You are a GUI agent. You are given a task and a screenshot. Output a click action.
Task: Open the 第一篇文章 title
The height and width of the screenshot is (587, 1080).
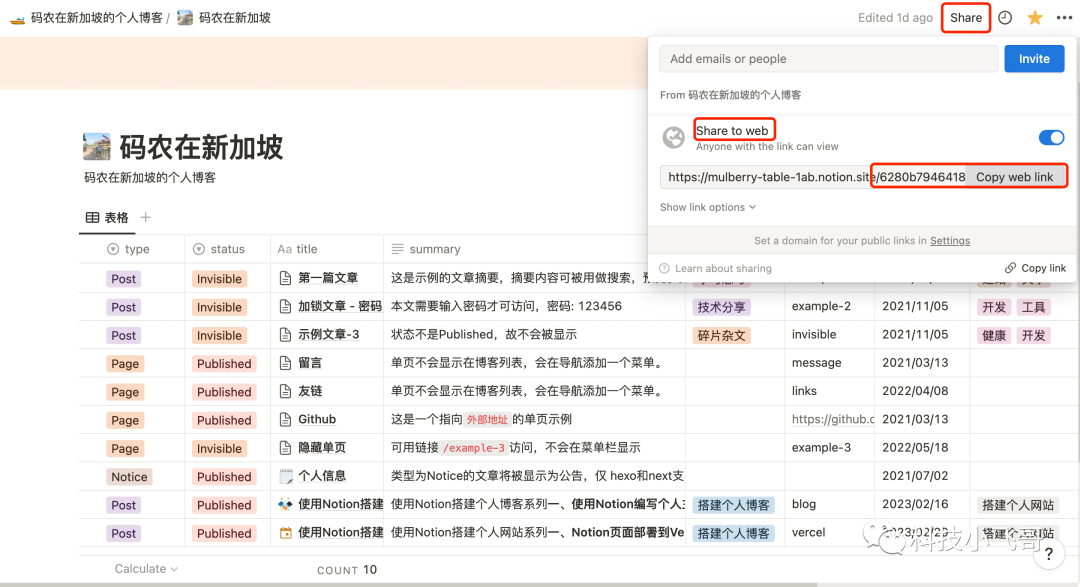point(328,278)
